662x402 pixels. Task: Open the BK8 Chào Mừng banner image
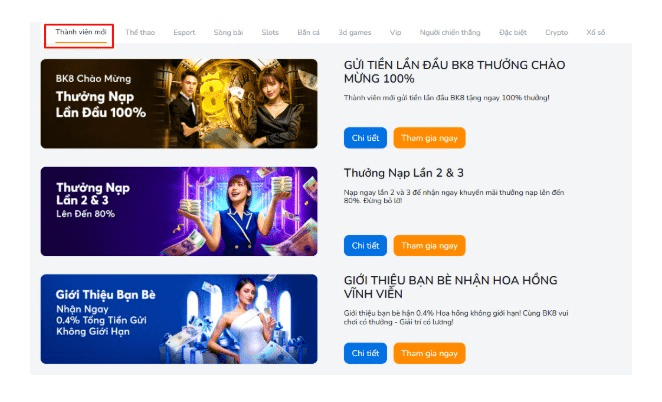coord(179,104)
